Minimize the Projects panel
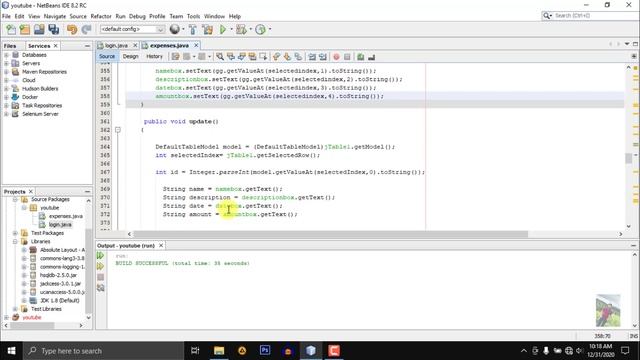 87,191
